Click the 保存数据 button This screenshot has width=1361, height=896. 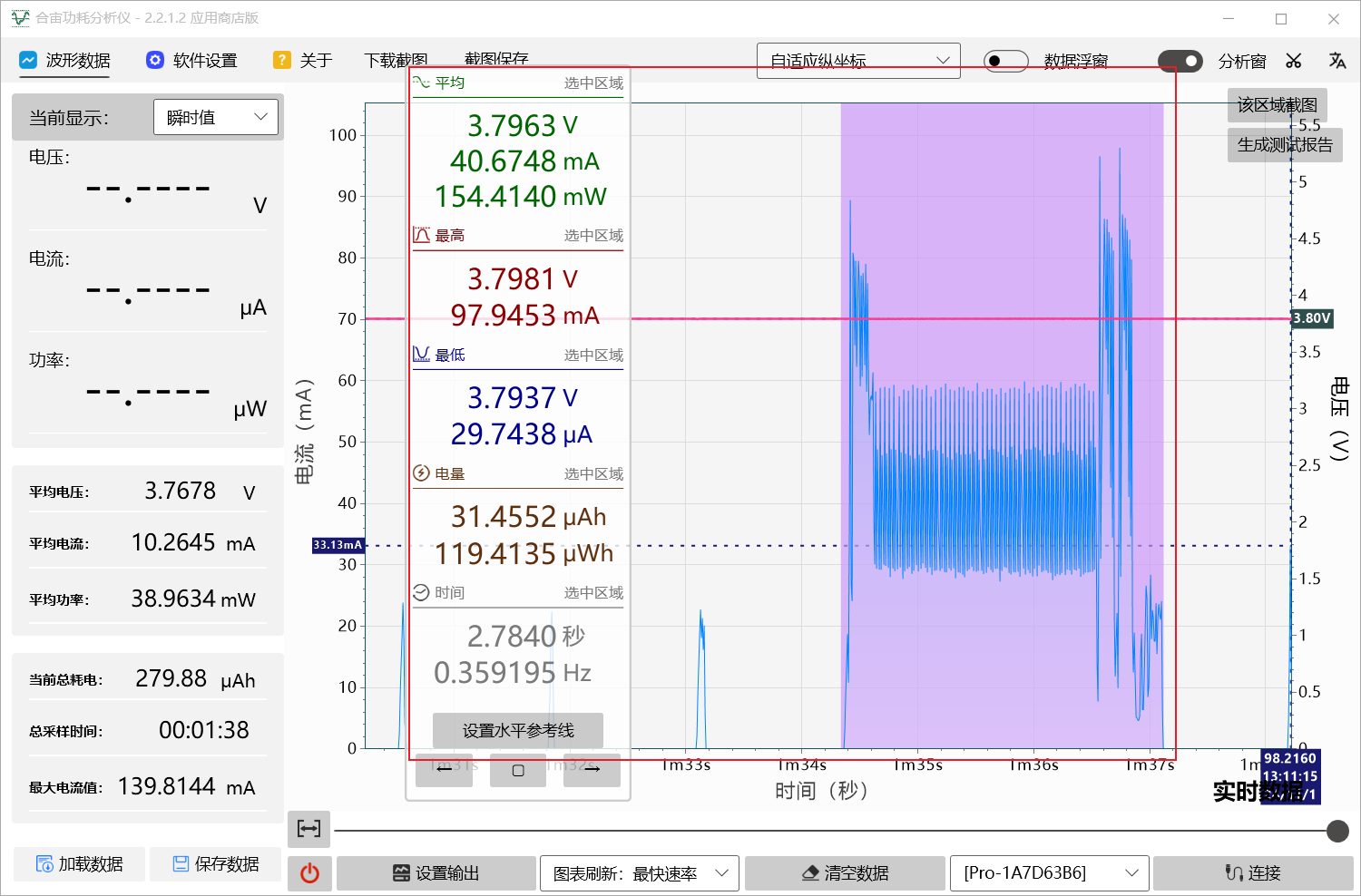click(x=215, y=864)
